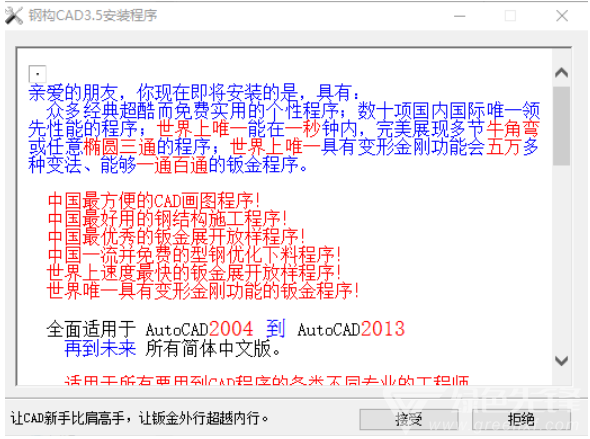The image size is (590, 439).
Task: Click the scroll up arrow of the text box
Action: pos(561,72)
